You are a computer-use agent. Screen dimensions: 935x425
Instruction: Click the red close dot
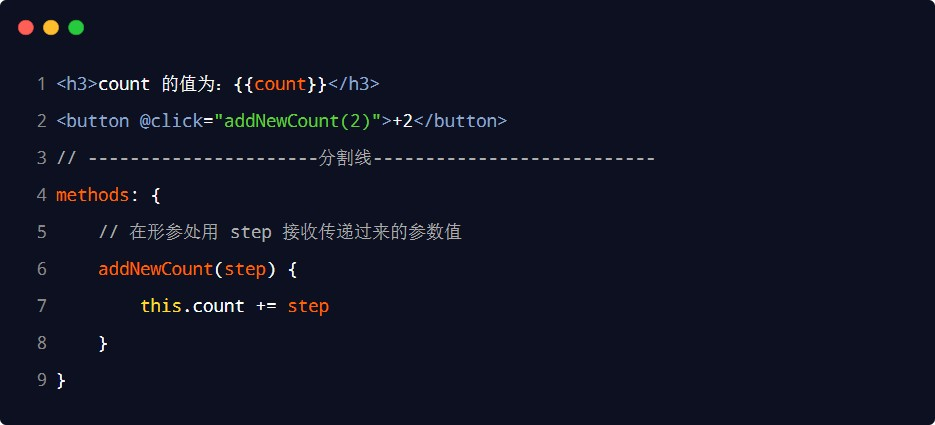26,28
